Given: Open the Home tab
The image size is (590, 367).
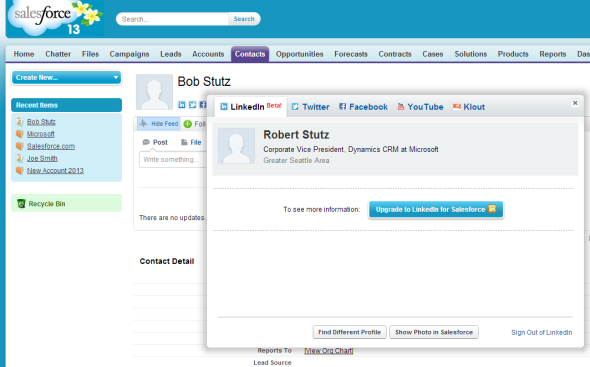Looking at the screenshot, I should pyautogui.click(x=24, y=54).
